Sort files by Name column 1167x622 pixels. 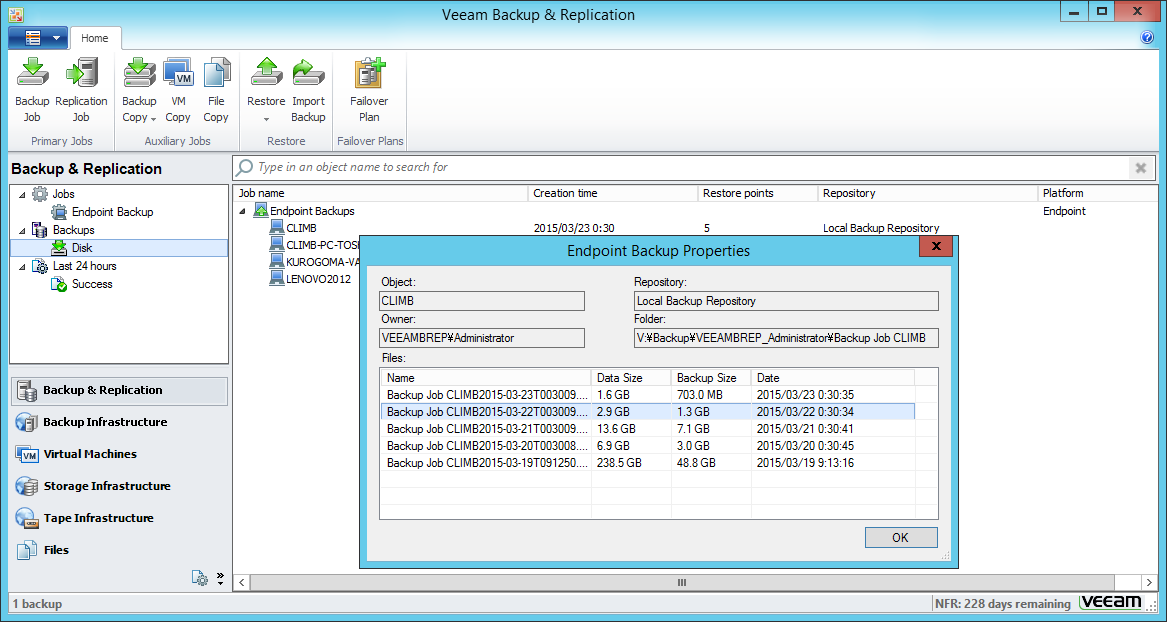coord(485,378)
